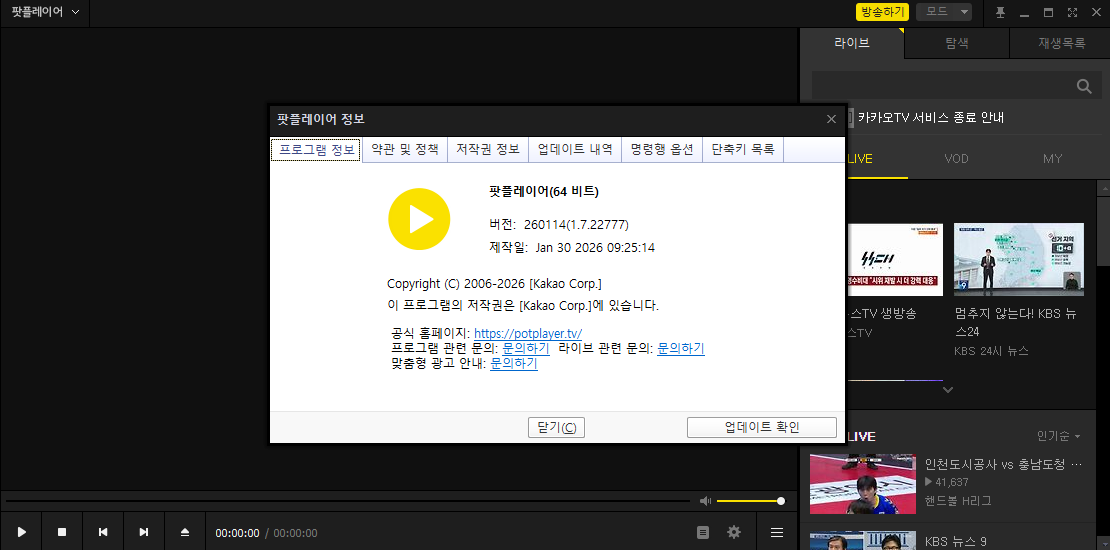Click 문의하기 link for 라이브 관련 문의
Screen dimensions: 1110x550
(x=681, y=348)
